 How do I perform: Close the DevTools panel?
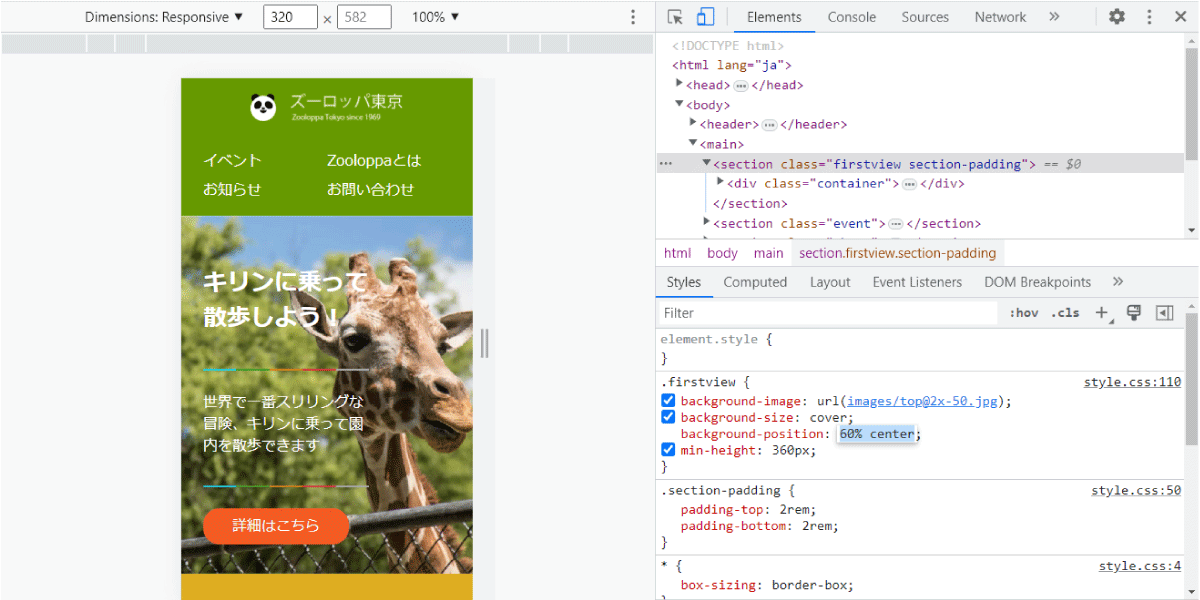(1179, 17)
